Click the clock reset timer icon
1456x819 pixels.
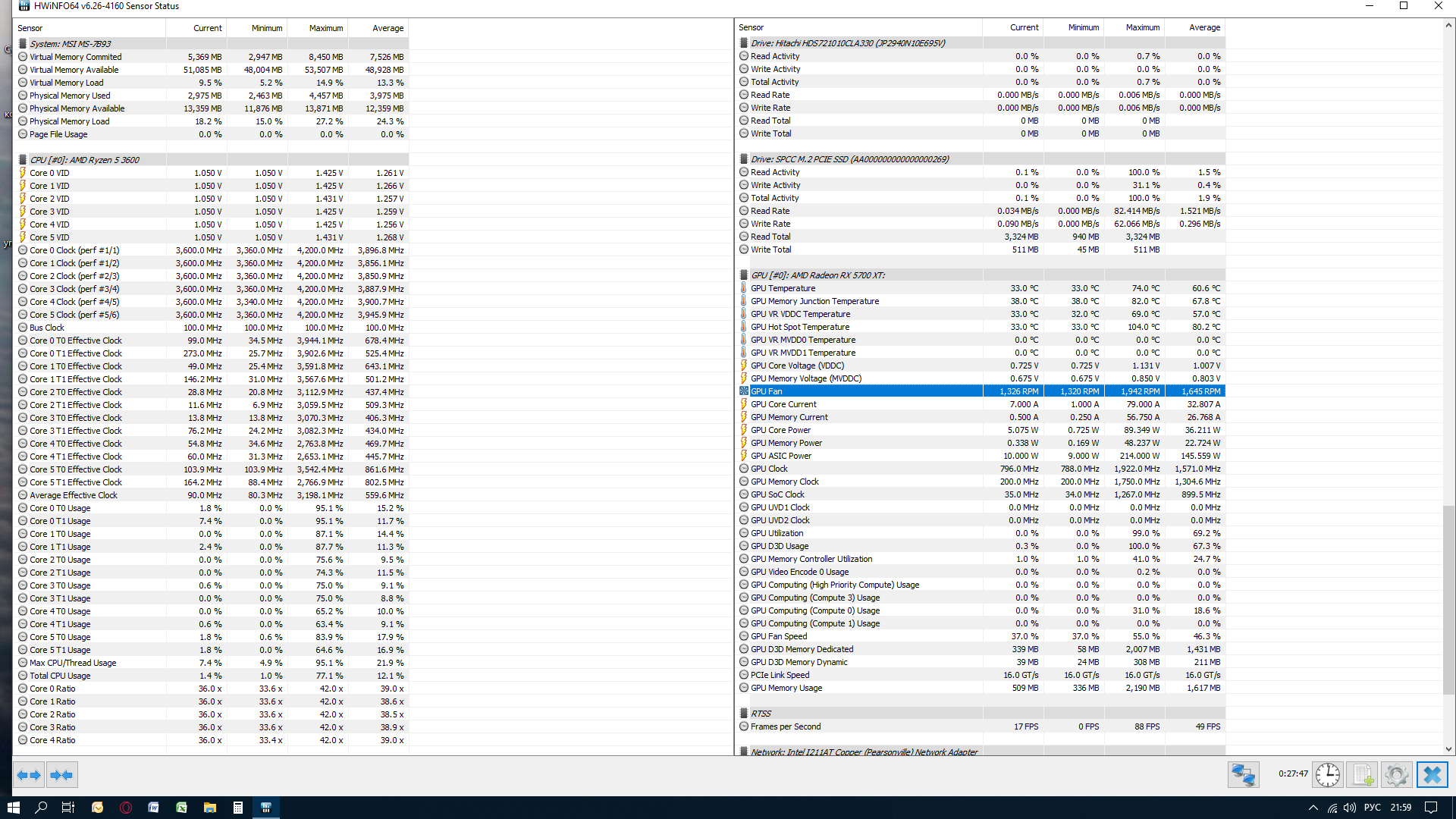[1328, 775]
